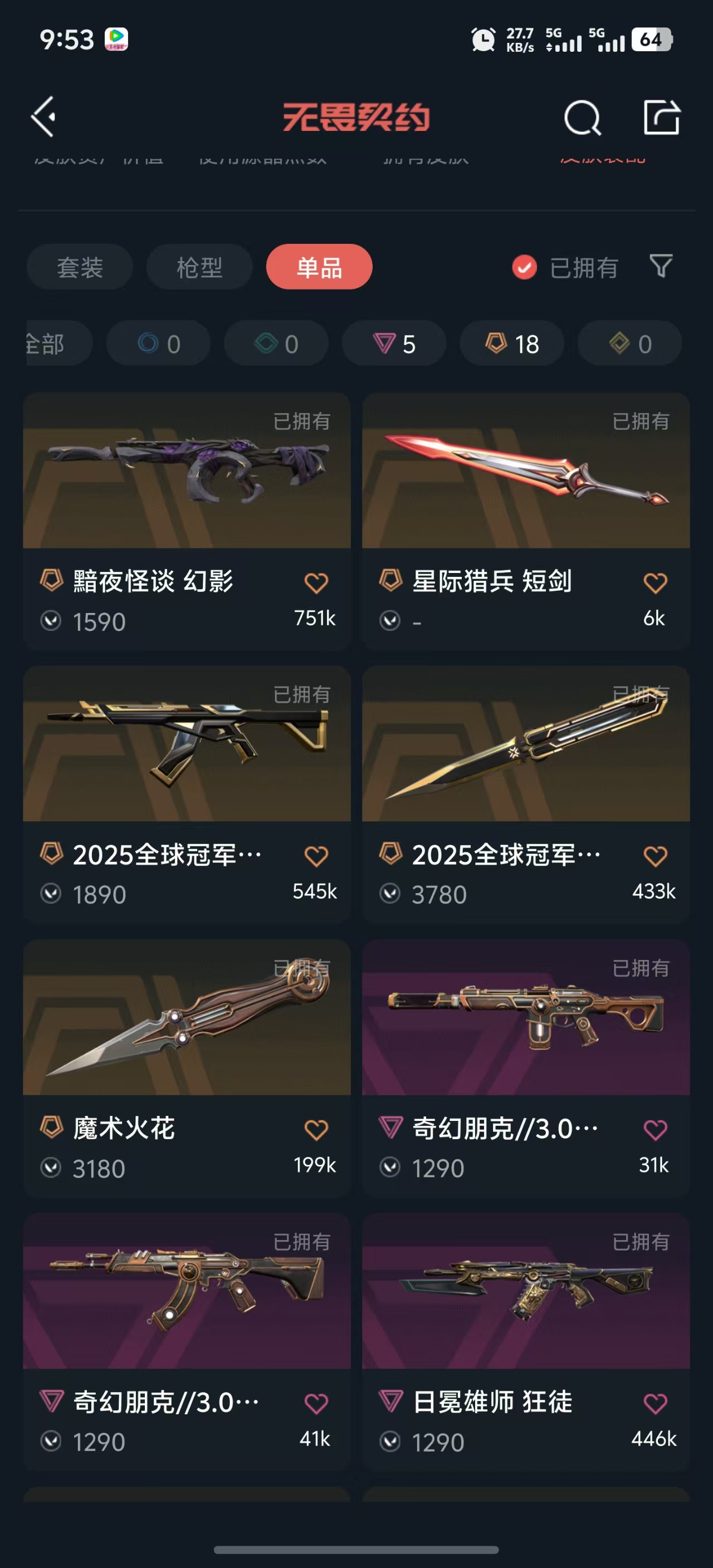Favorite the 星际猎兵 短剑 heart icon
The image size is (713, 1568).
[655, 582]
